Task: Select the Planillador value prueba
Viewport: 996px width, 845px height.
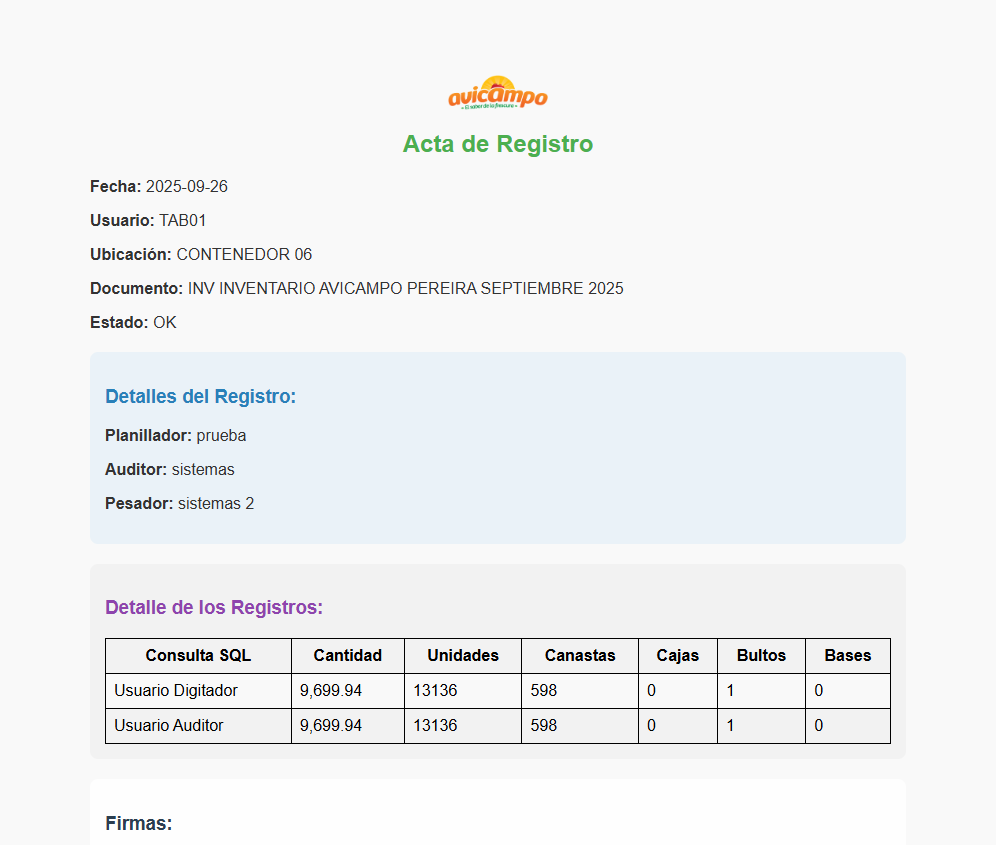Action: [x=221, y=435]
